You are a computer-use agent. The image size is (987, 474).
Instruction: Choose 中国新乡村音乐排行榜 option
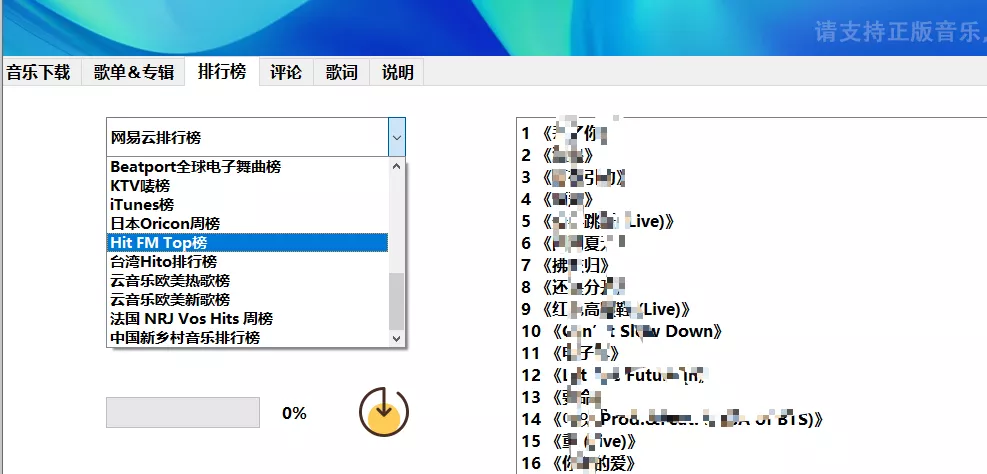click(x=247, y=337)
